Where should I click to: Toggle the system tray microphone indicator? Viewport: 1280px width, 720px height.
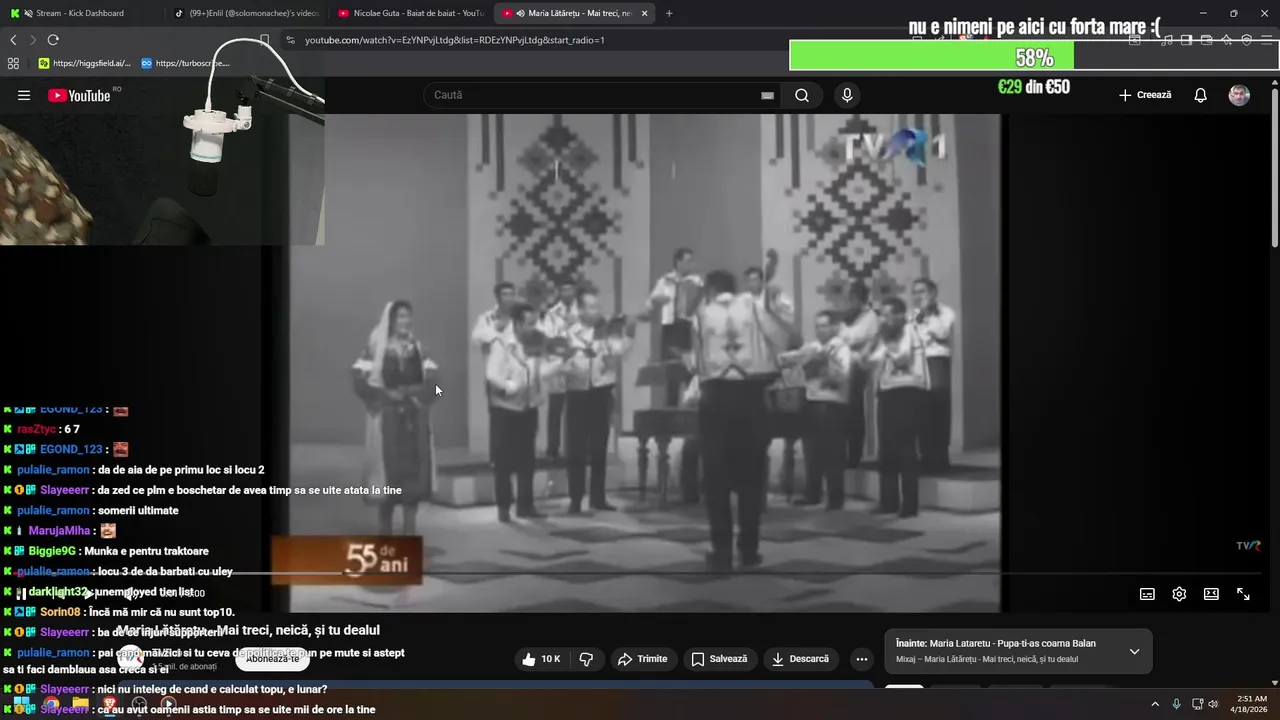point(1176,704)
